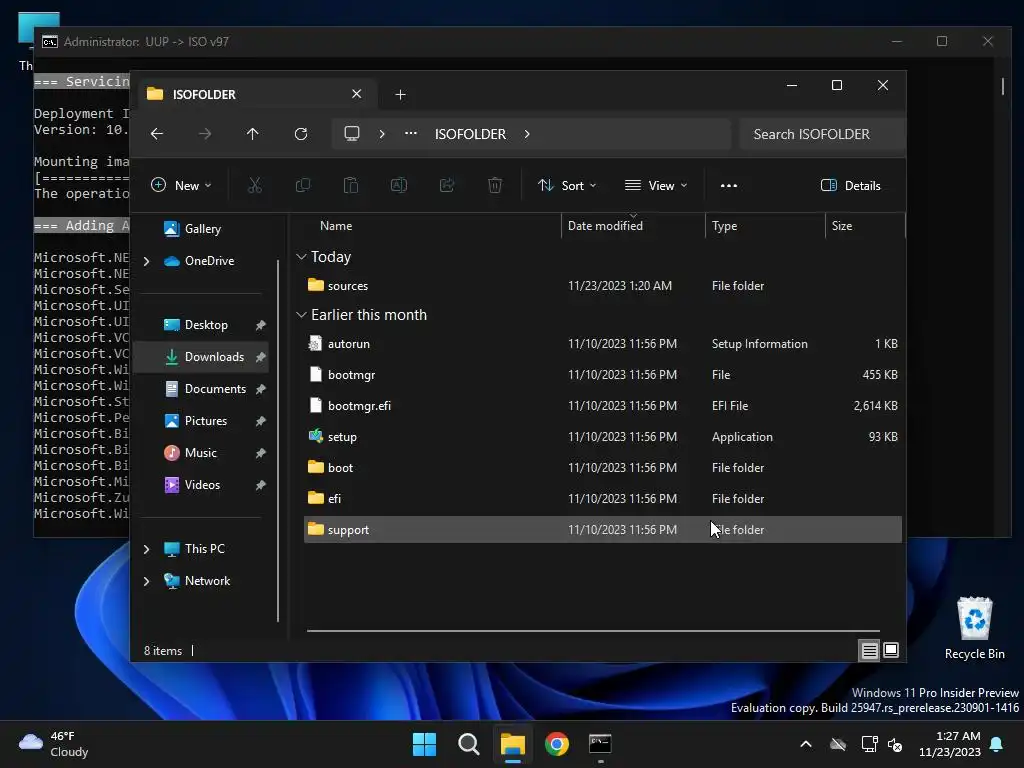1024x768 pixels.
Task: Open the Sort dropdown
Action: [x=567, y=185]
